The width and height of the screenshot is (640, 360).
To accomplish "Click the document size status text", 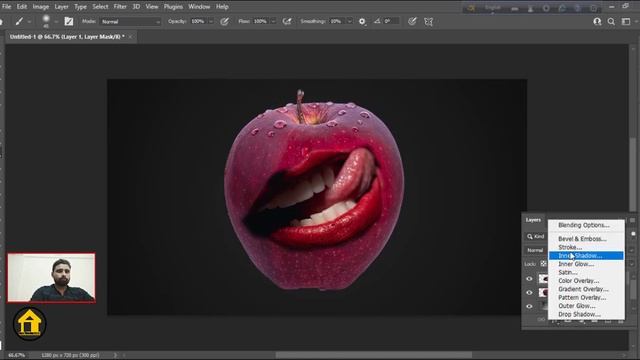I will point(70,355).
